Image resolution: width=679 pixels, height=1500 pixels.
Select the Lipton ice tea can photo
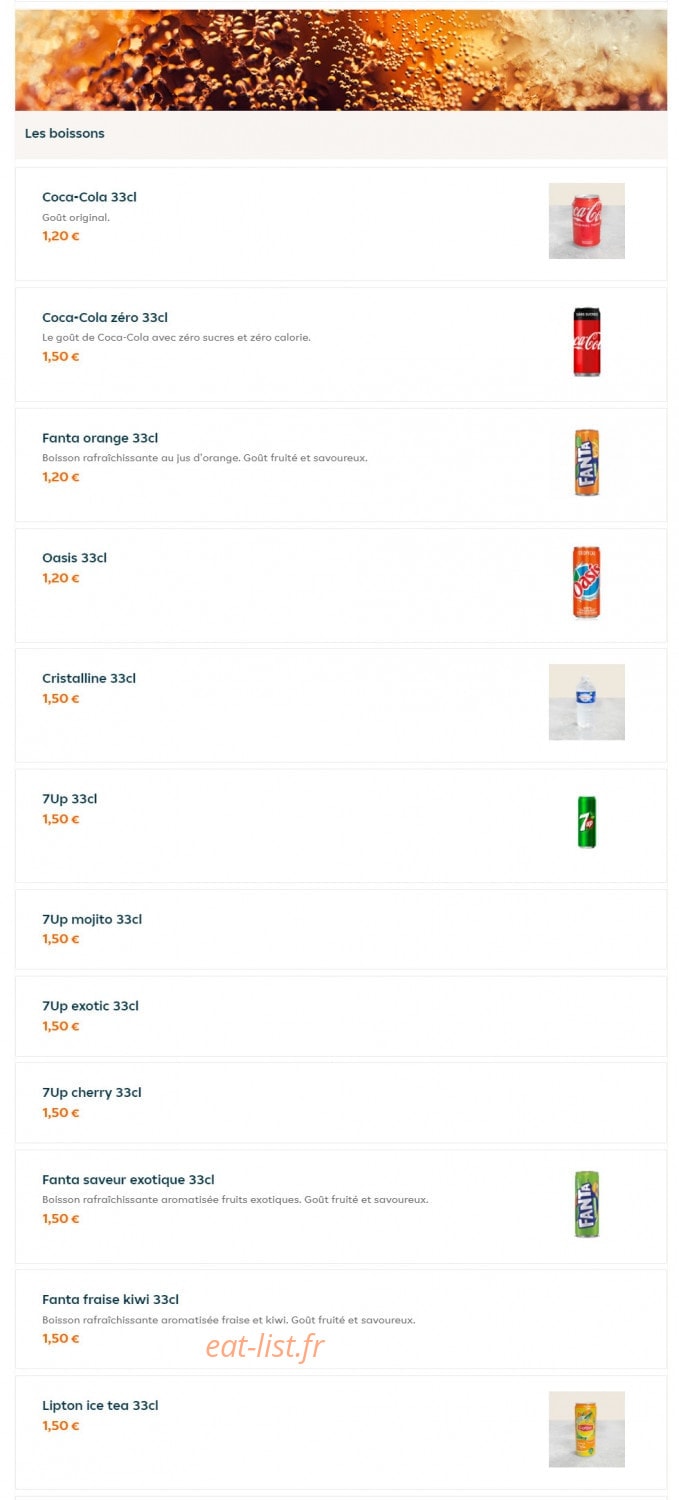(586, 1429)
